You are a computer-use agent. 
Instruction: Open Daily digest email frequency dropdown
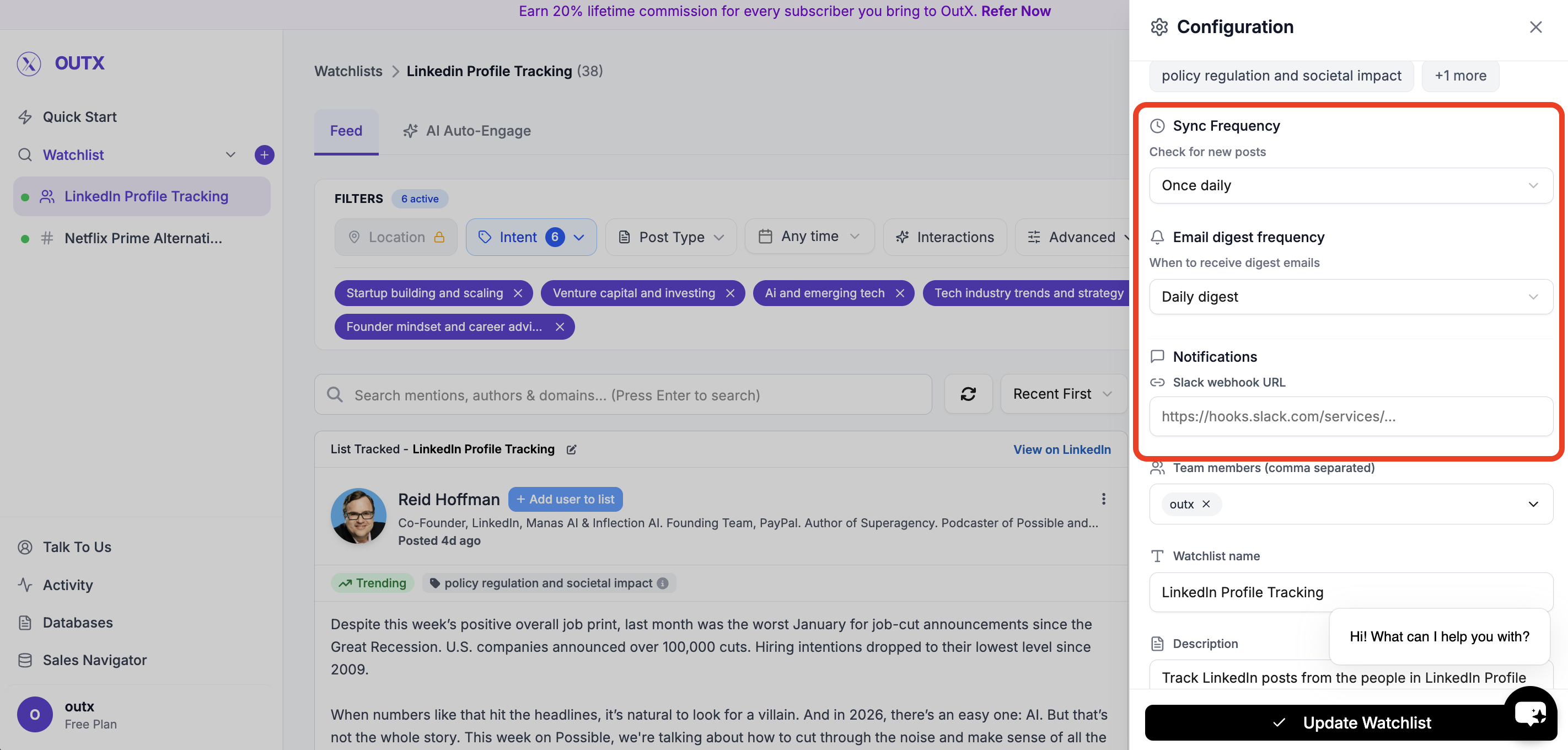pos(1350,297)
